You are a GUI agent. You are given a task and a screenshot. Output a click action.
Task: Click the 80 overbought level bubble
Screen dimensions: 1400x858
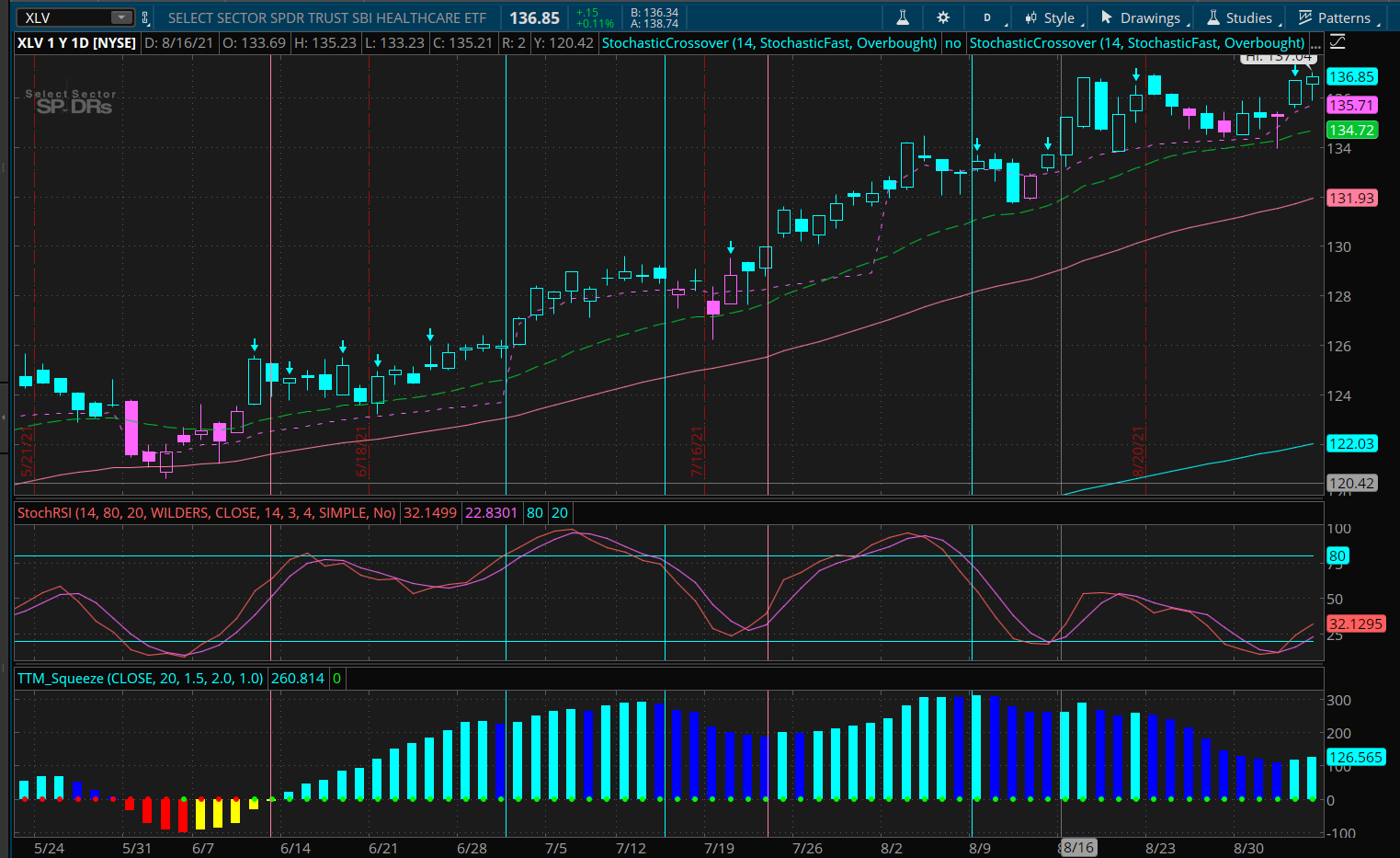[x=1337, y=555]
